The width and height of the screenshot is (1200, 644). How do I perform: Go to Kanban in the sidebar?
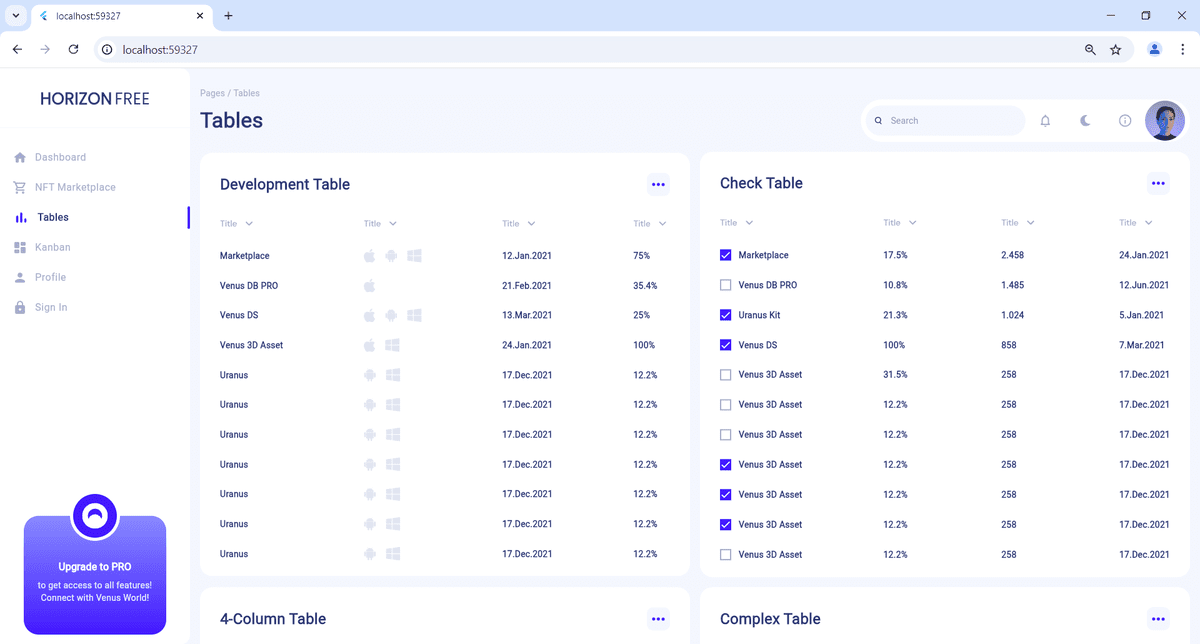(52, 247)
